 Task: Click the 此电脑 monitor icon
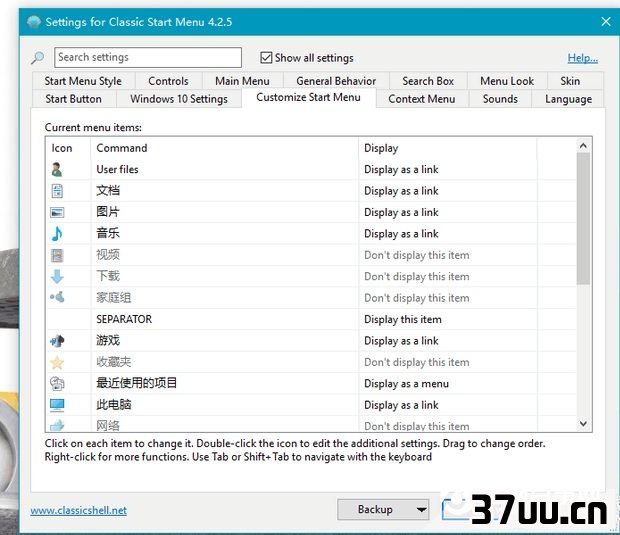(x=57, y=405)
